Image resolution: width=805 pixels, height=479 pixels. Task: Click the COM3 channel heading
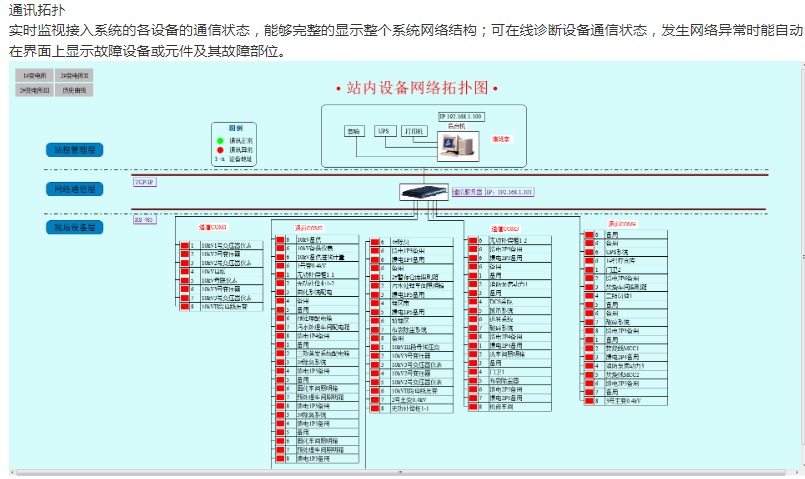[505, 229]
